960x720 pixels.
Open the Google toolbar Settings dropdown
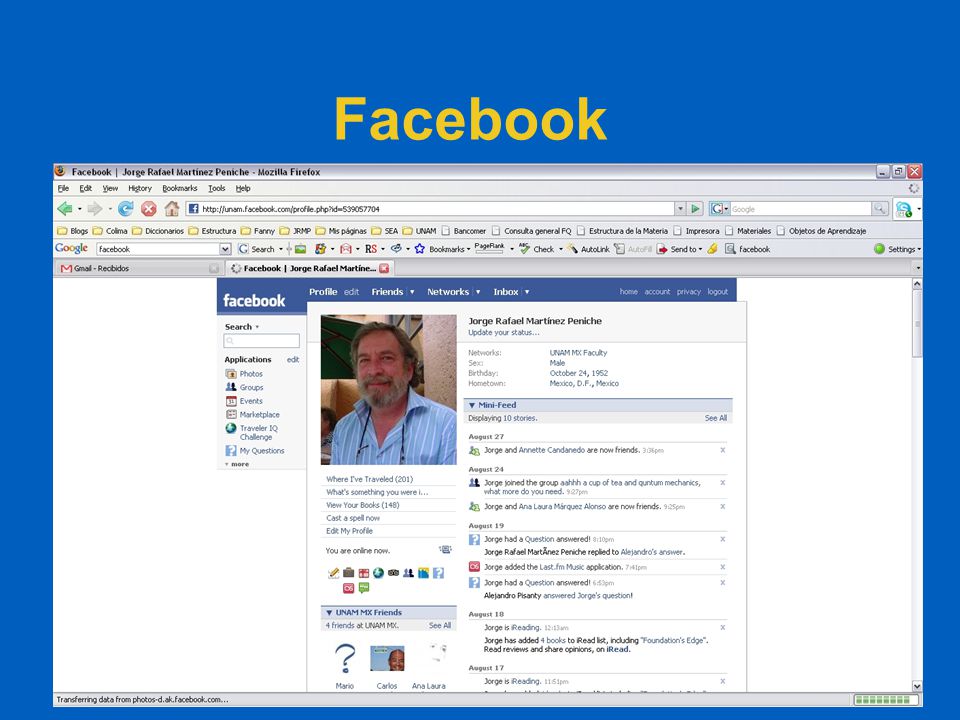[898, 249]
